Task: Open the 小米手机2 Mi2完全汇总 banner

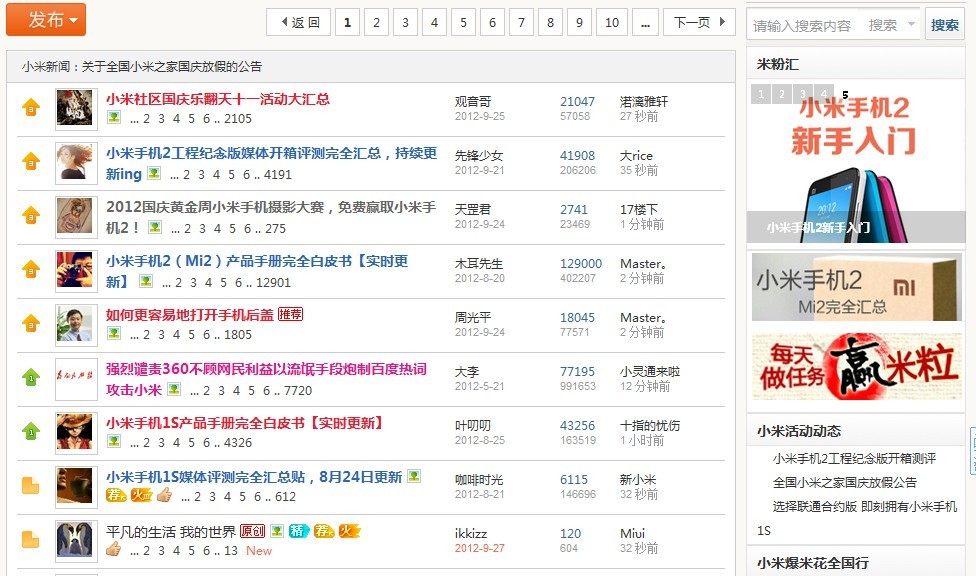Action: click(x=856, y=286)
